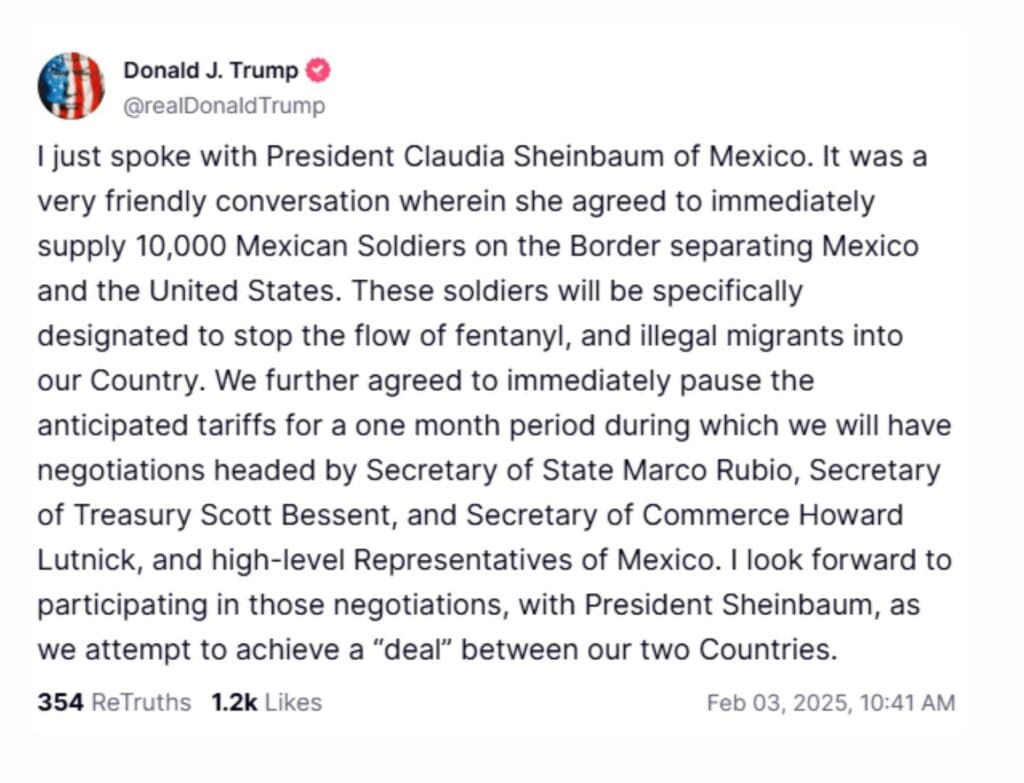Click the red verified checkmark badge
The image size is (1024, 783).
tap(319, 71)
